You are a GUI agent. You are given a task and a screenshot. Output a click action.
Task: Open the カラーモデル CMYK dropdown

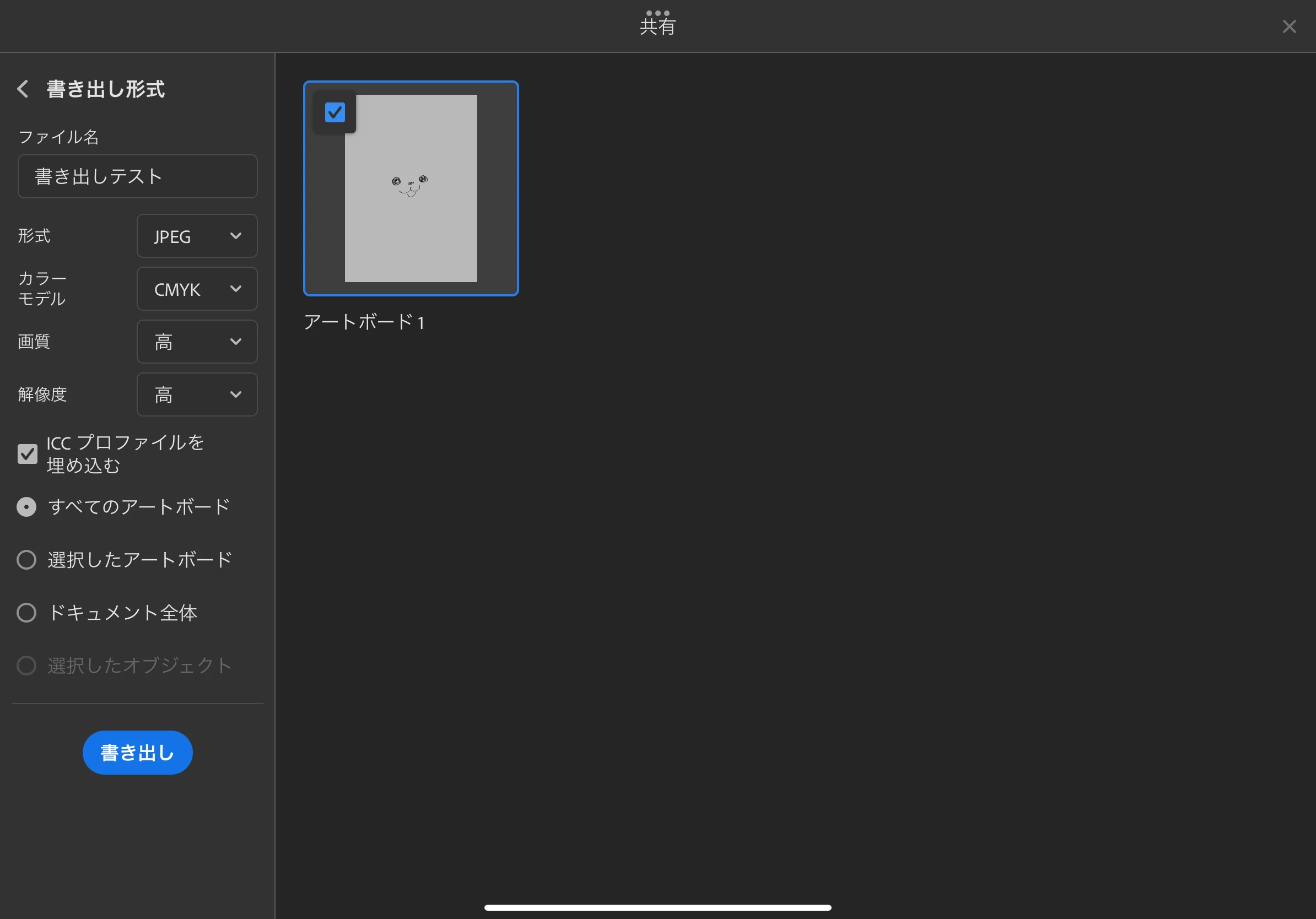pos(197,289)
